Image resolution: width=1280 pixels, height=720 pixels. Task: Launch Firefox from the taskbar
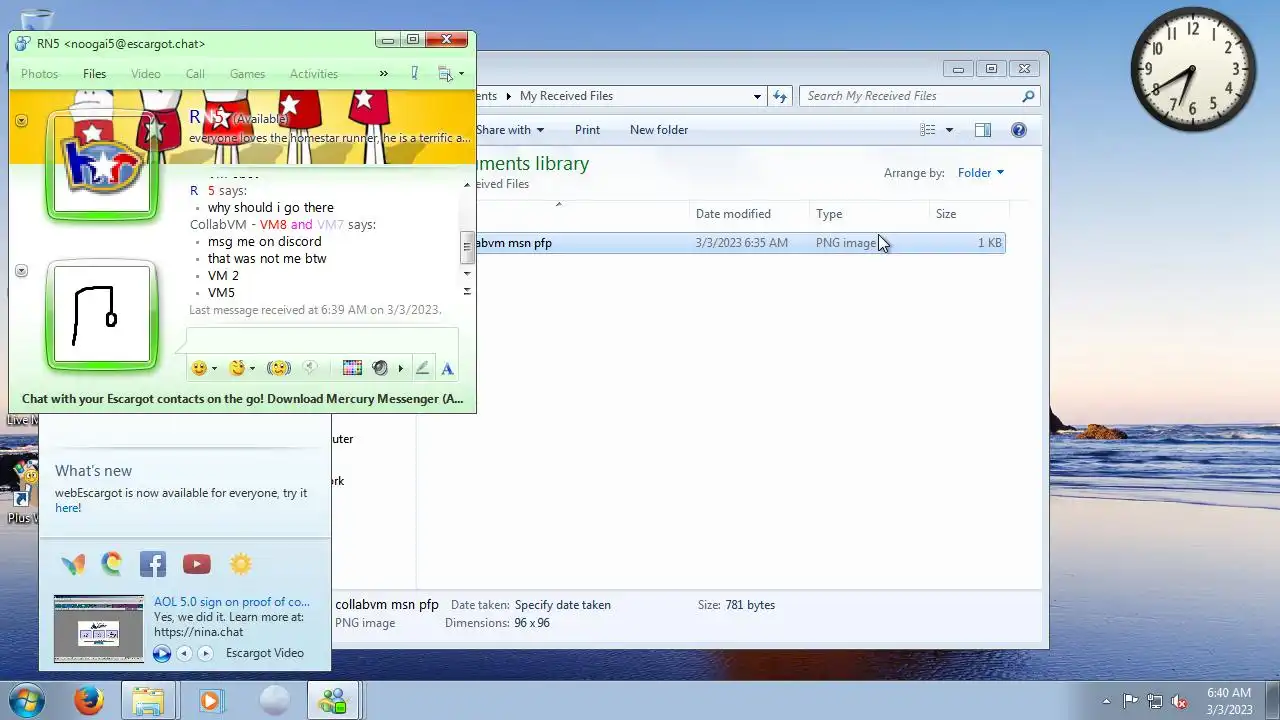[89, 701]
